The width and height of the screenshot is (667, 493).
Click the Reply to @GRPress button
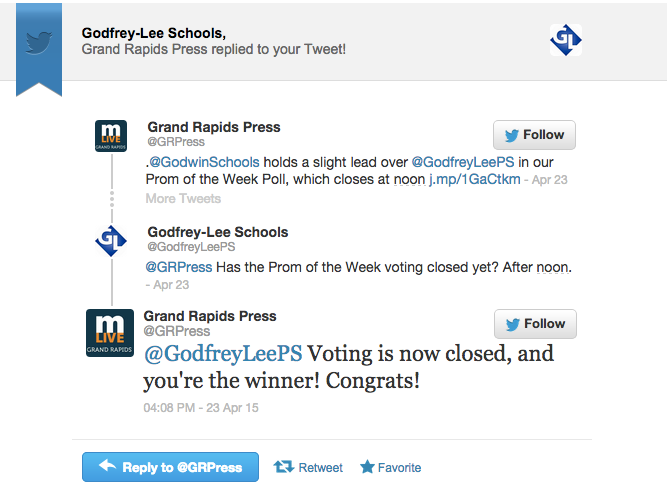[170, 467]
